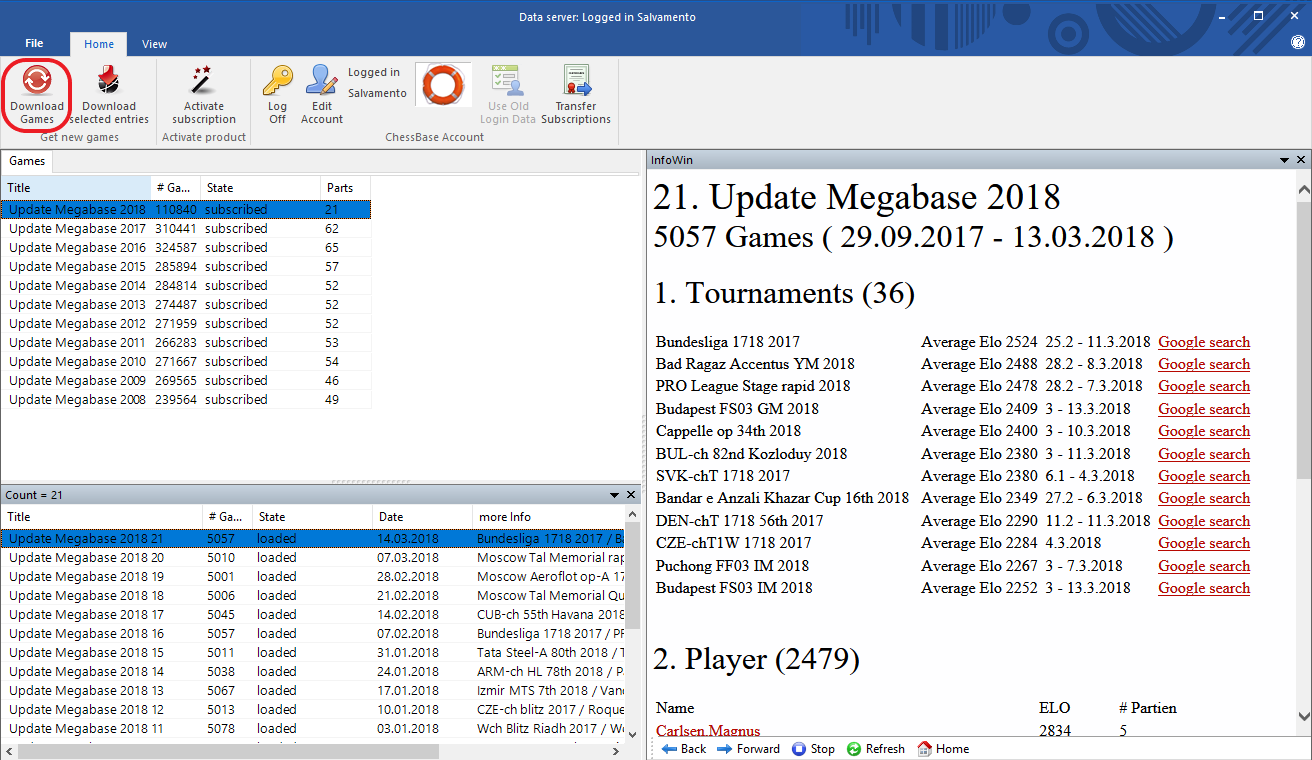Open help question mark icon
This screenshot has width=1312, height=760.
click(x=1297, y=43)
